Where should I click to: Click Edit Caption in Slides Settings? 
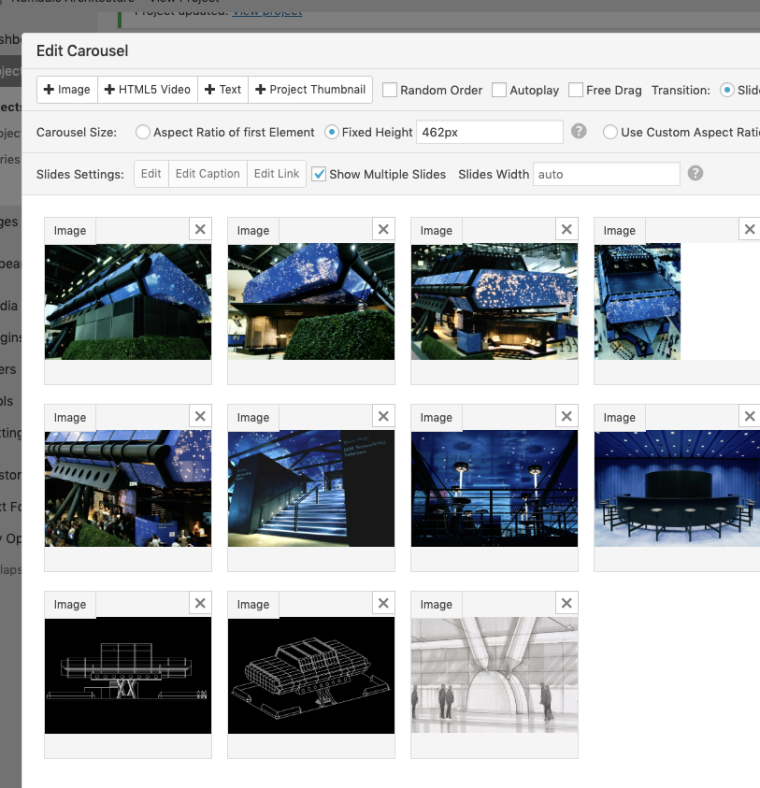point(207,174)
